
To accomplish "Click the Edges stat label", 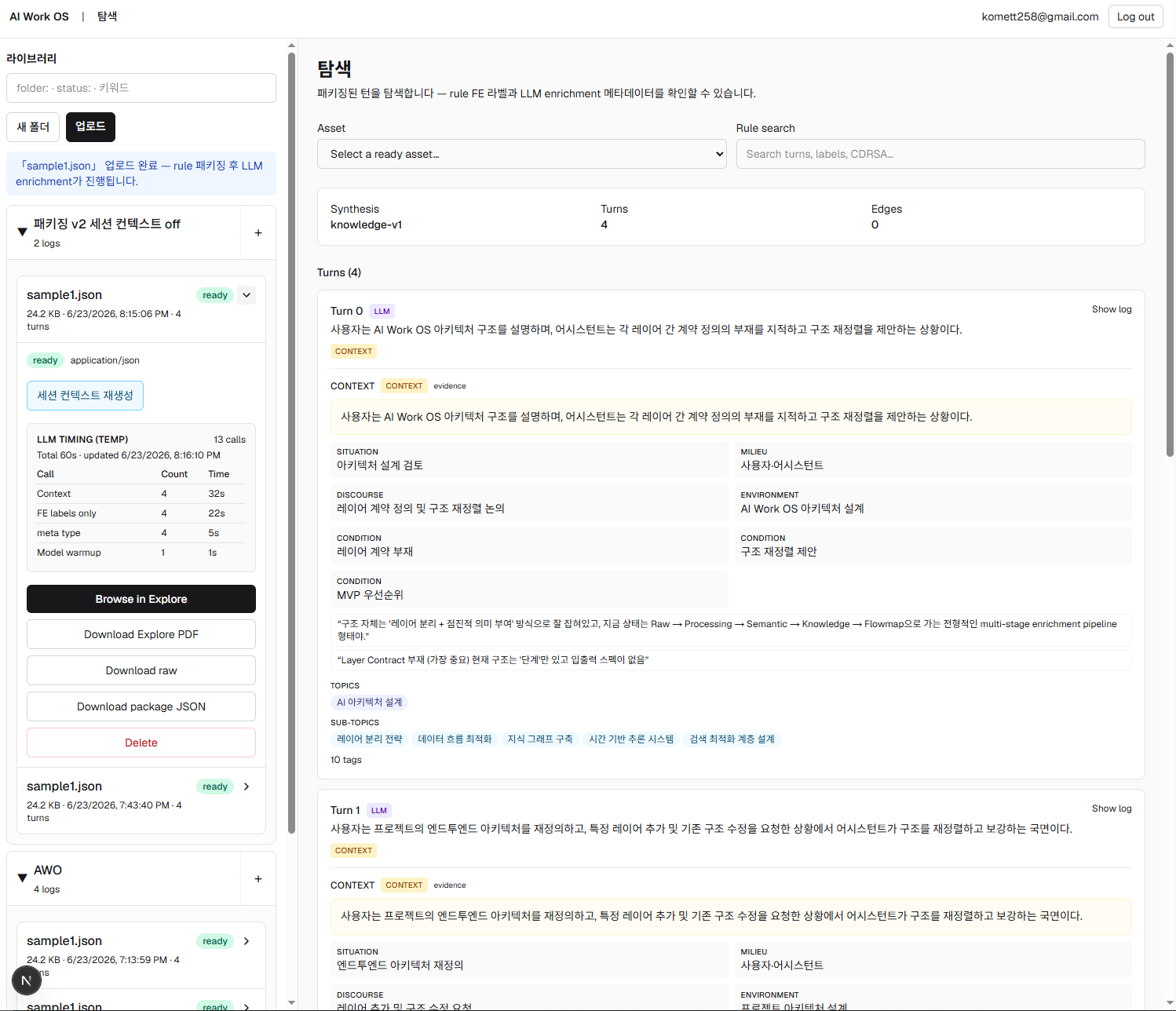I will 886,209.
